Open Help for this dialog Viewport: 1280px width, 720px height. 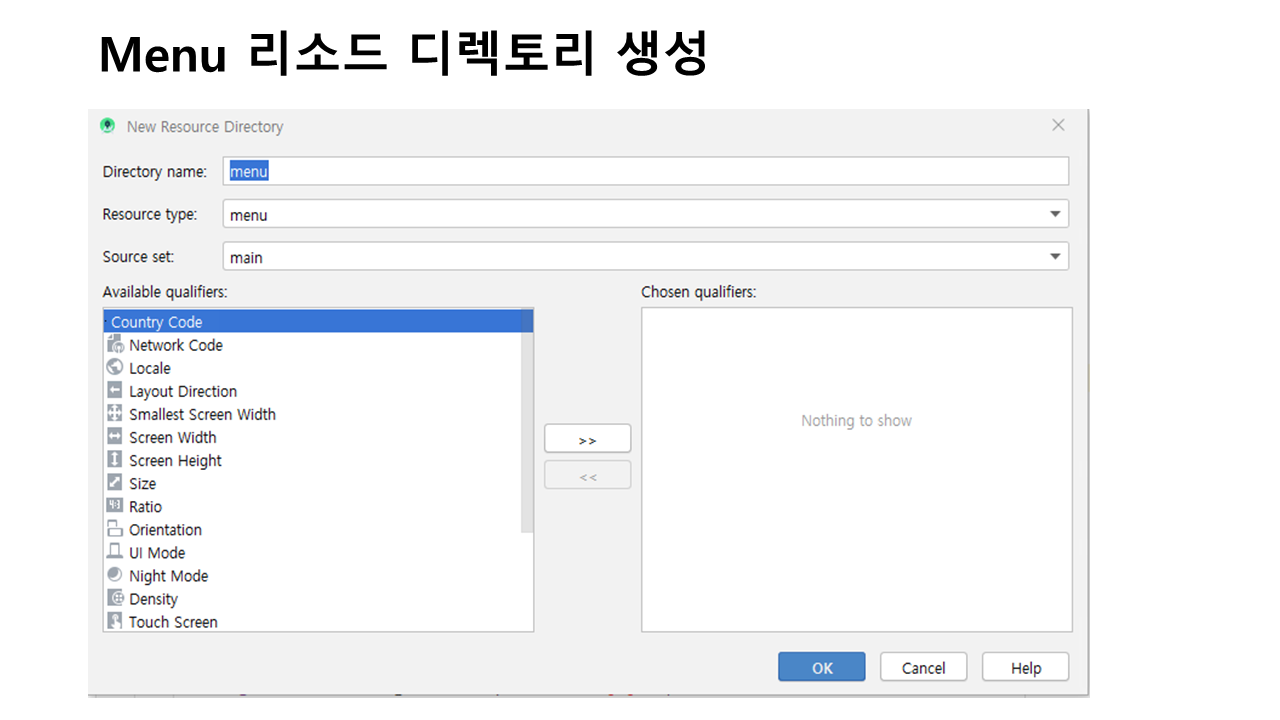click(1025, 668)
